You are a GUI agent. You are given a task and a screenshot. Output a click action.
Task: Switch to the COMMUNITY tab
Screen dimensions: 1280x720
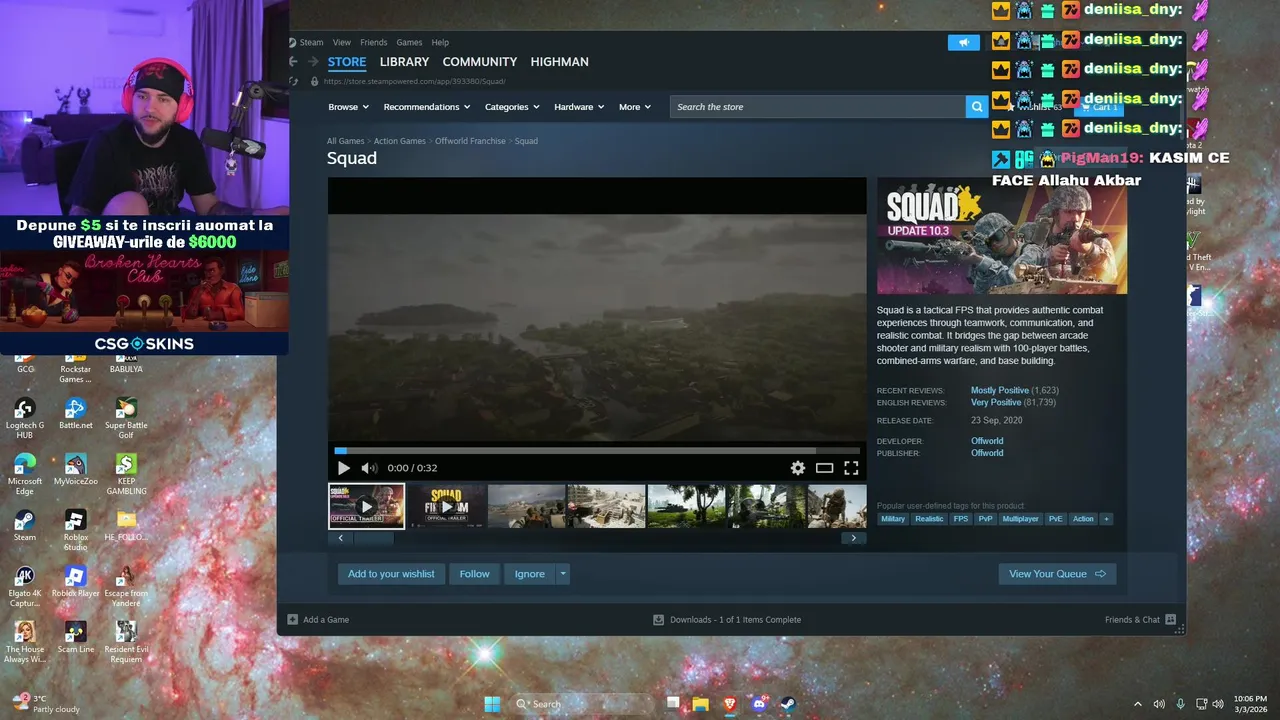pyautogui.click(x=480, y=62)
